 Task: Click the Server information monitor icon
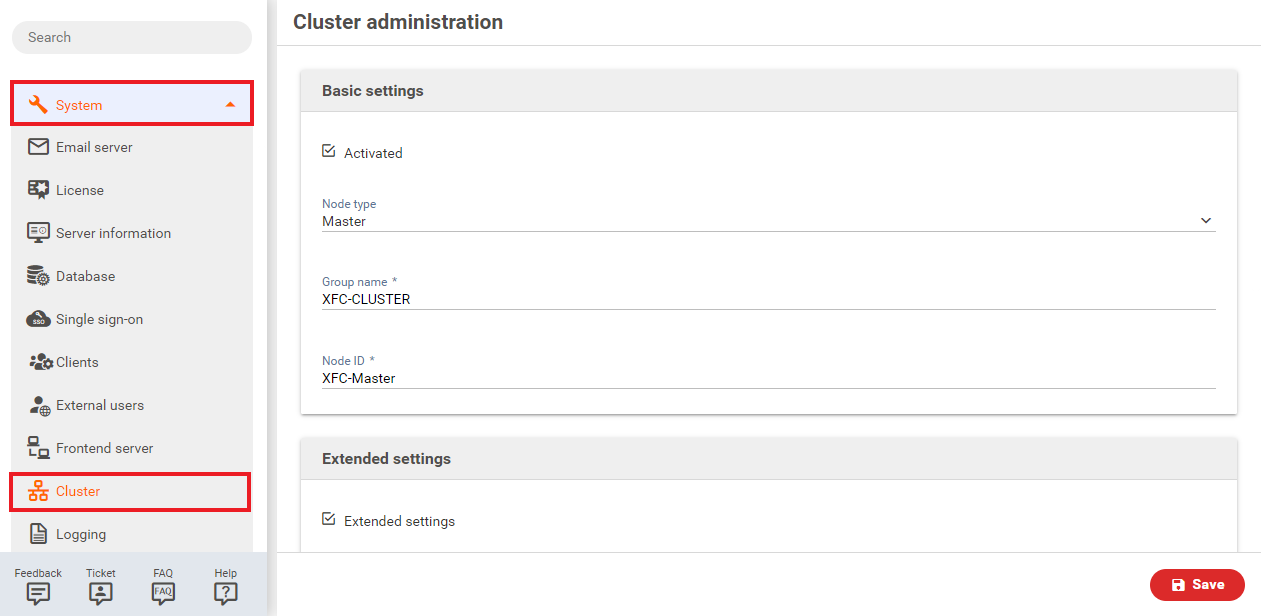point(39,233)
